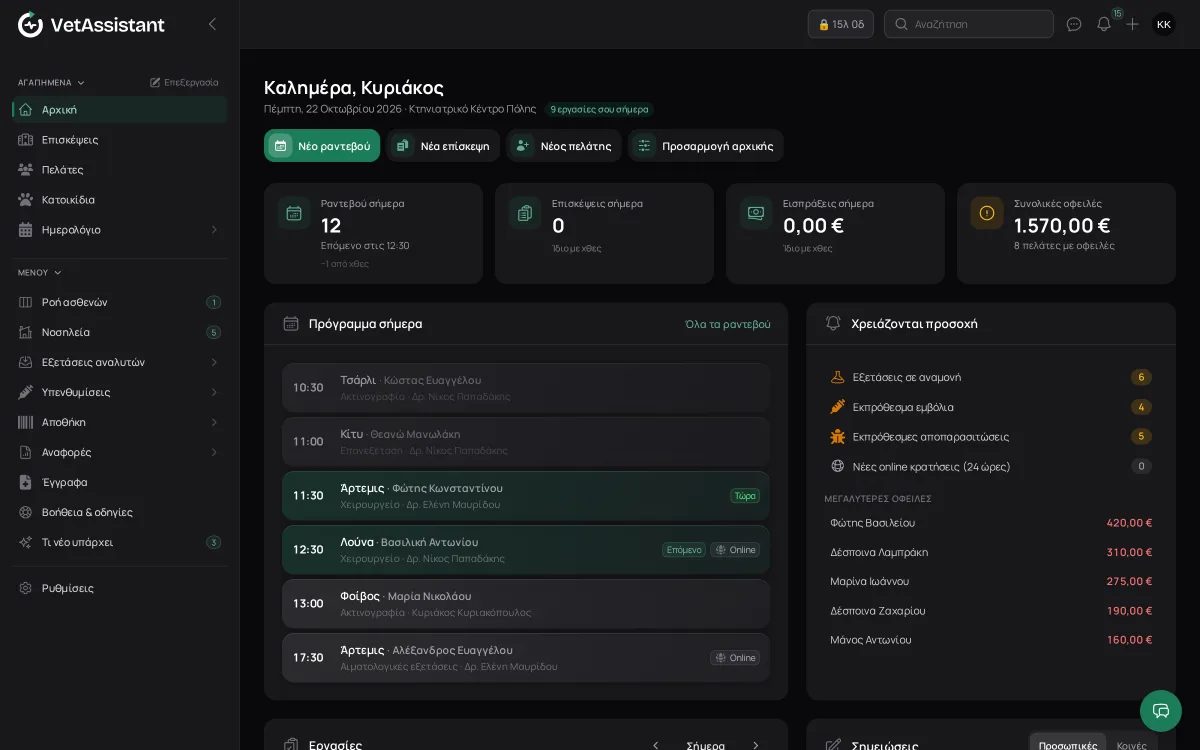
Task: Expand the Αποθήκη submenu
Action: pos(214,422)
